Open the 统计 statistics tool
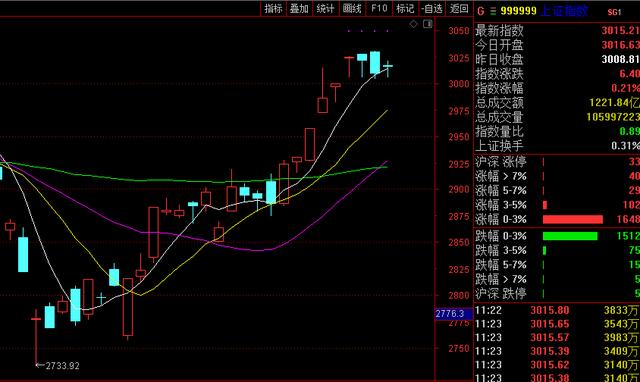Viewport: 640px width, 382px height. click(x=325, y=9)
